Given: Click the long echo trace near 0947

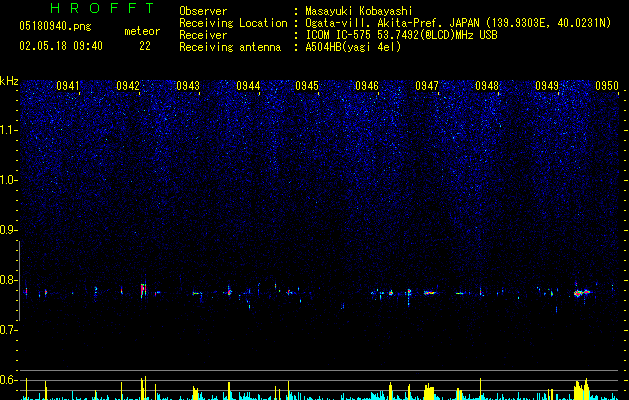Looking at the screenshot, I should click(x=430, y=293).
